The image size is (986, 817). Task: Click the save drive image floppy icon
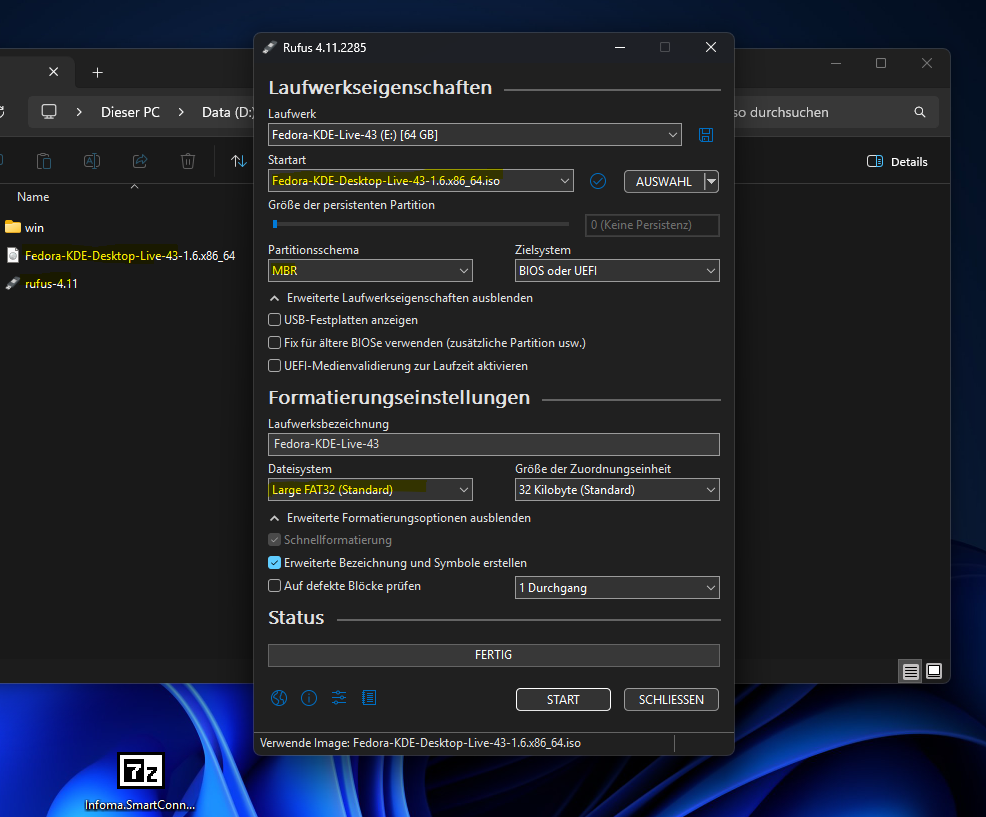click(x=706, y=135)
